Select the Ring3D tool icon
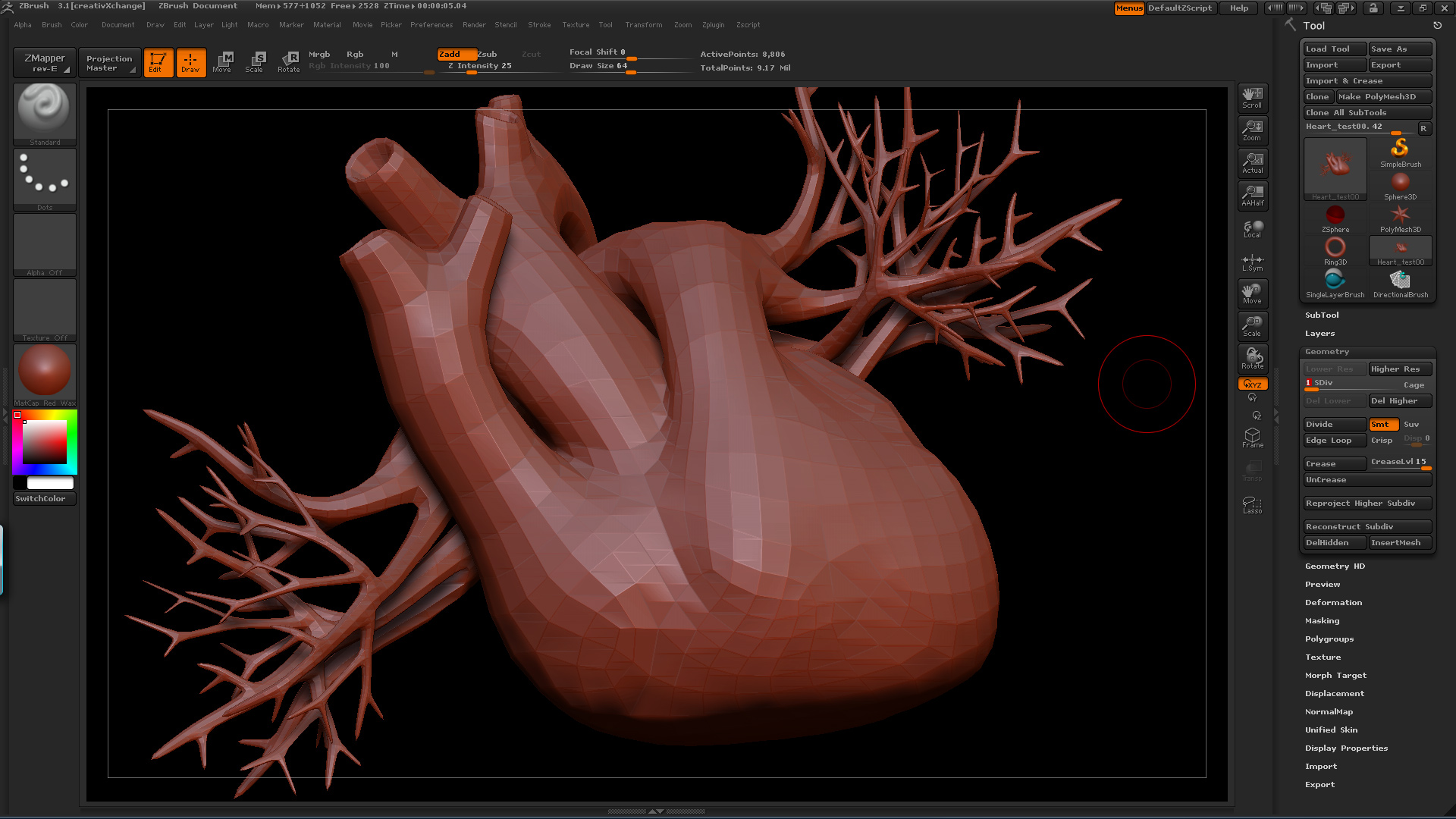Image resolution: width=1456 pixels, height=819 pixels. tap(1335, 251)
